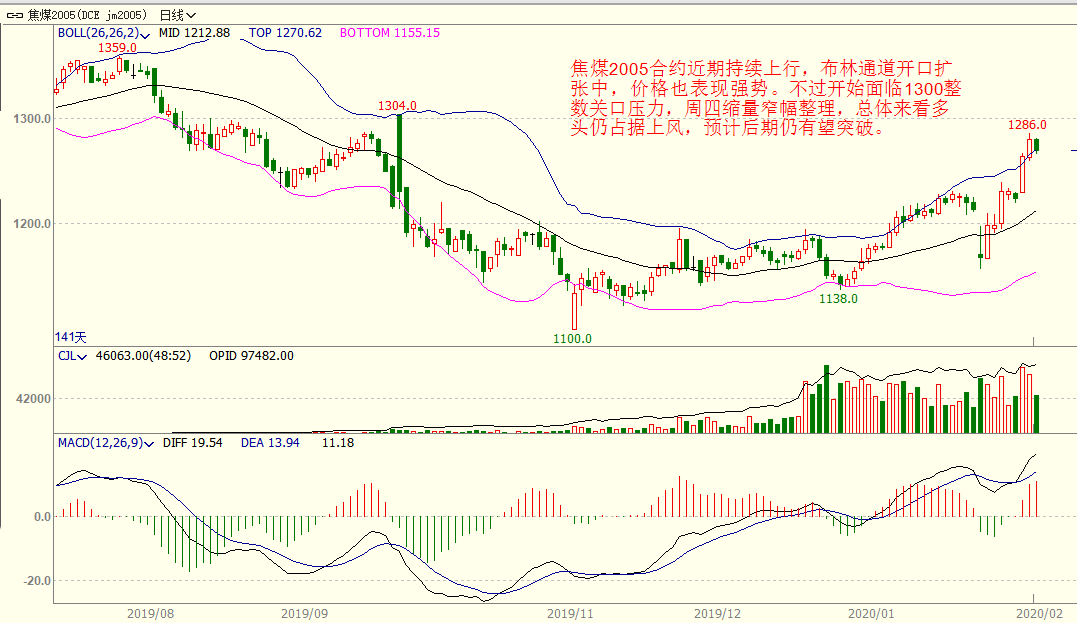Open the 日线 period dropdown
Image resolution: width=1077 pixels, height=623 pixels.
click(x=177, y=15)
